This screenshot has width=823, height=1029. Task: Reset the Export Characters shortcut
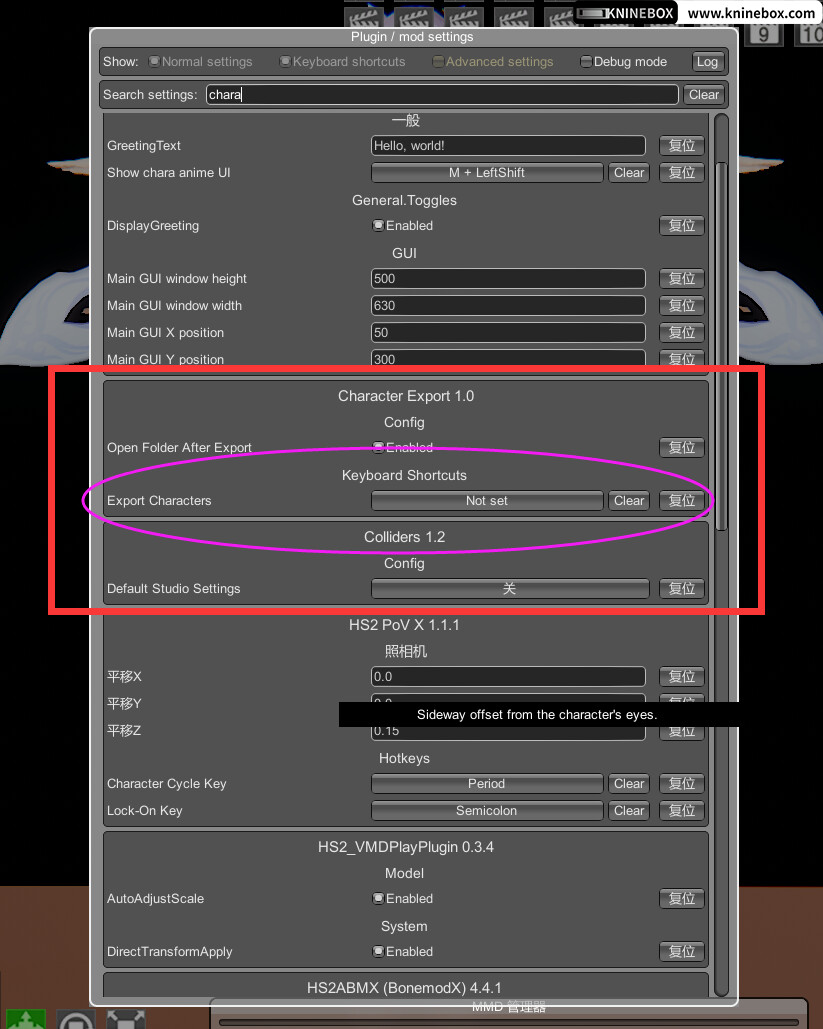click(x=682, y=501)
